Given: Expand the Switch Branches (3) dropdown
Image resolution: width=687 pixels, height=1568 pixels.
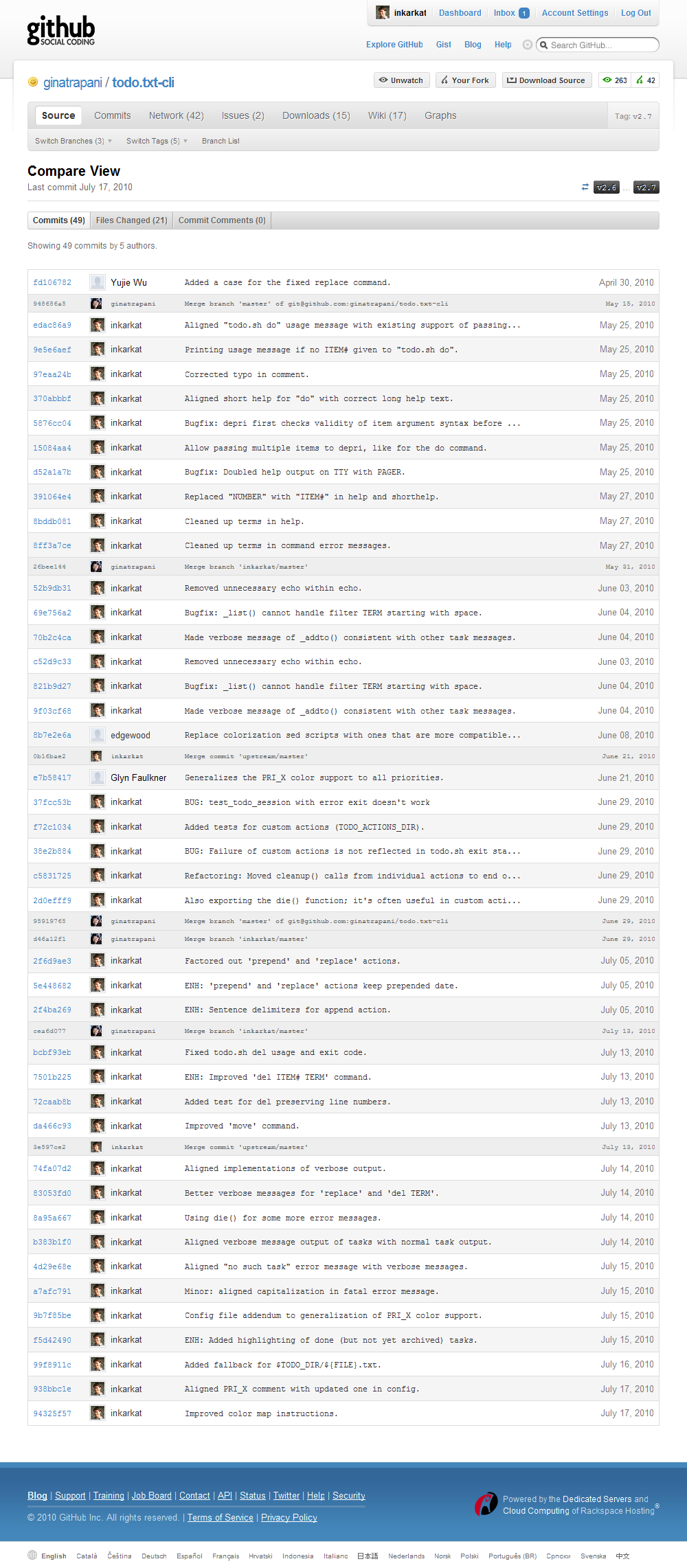Looking at the screenshot, I should tap(74, 141).
